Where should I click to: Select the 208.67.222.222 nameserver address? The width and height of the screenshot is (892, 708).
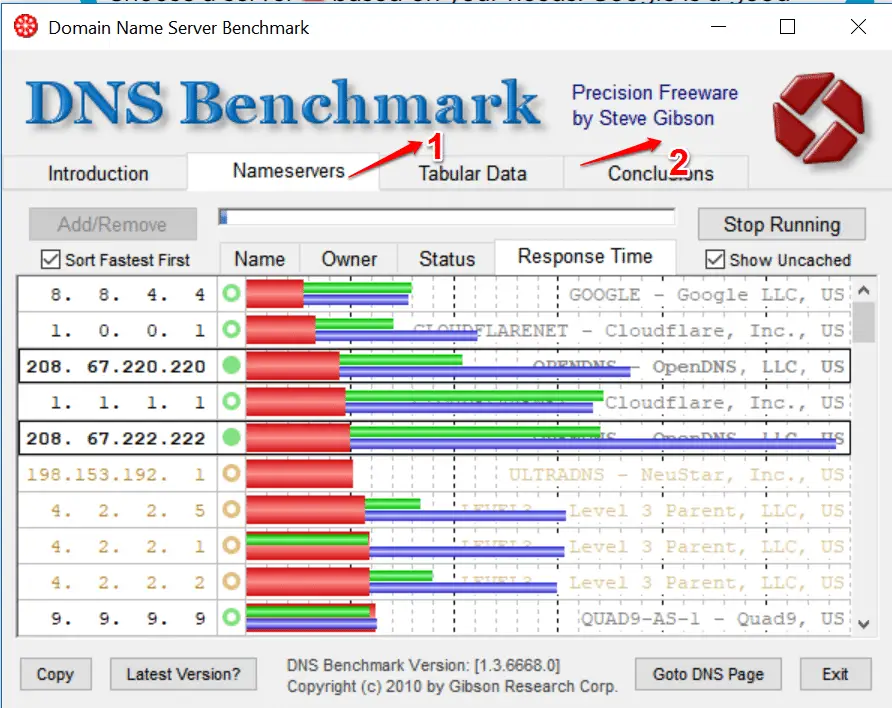click(116, 438)
